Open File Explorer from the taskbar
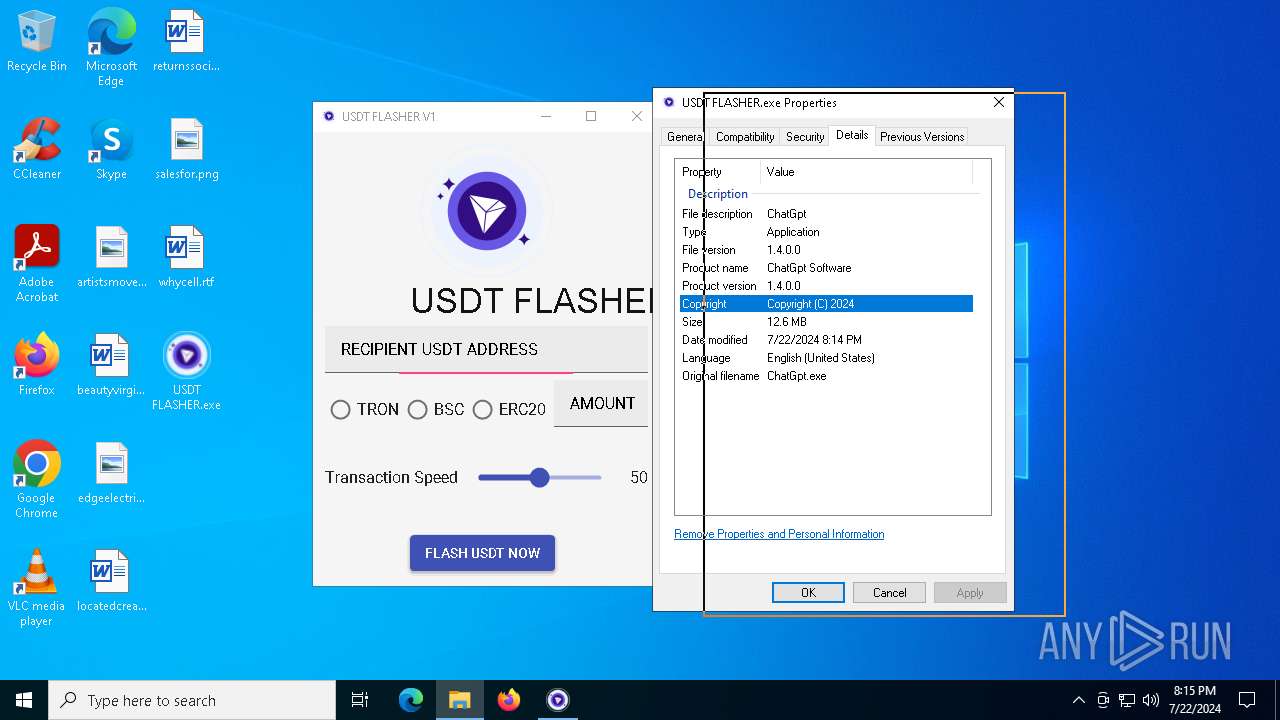Image resolution: width=1280 pixels, height=720 pixels. click(x=460, y=700)
